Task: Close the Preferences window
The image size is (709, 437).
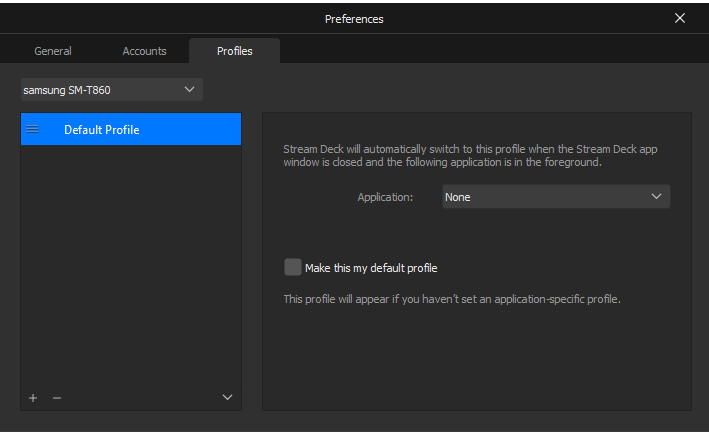Action: [x=680, y=18]
